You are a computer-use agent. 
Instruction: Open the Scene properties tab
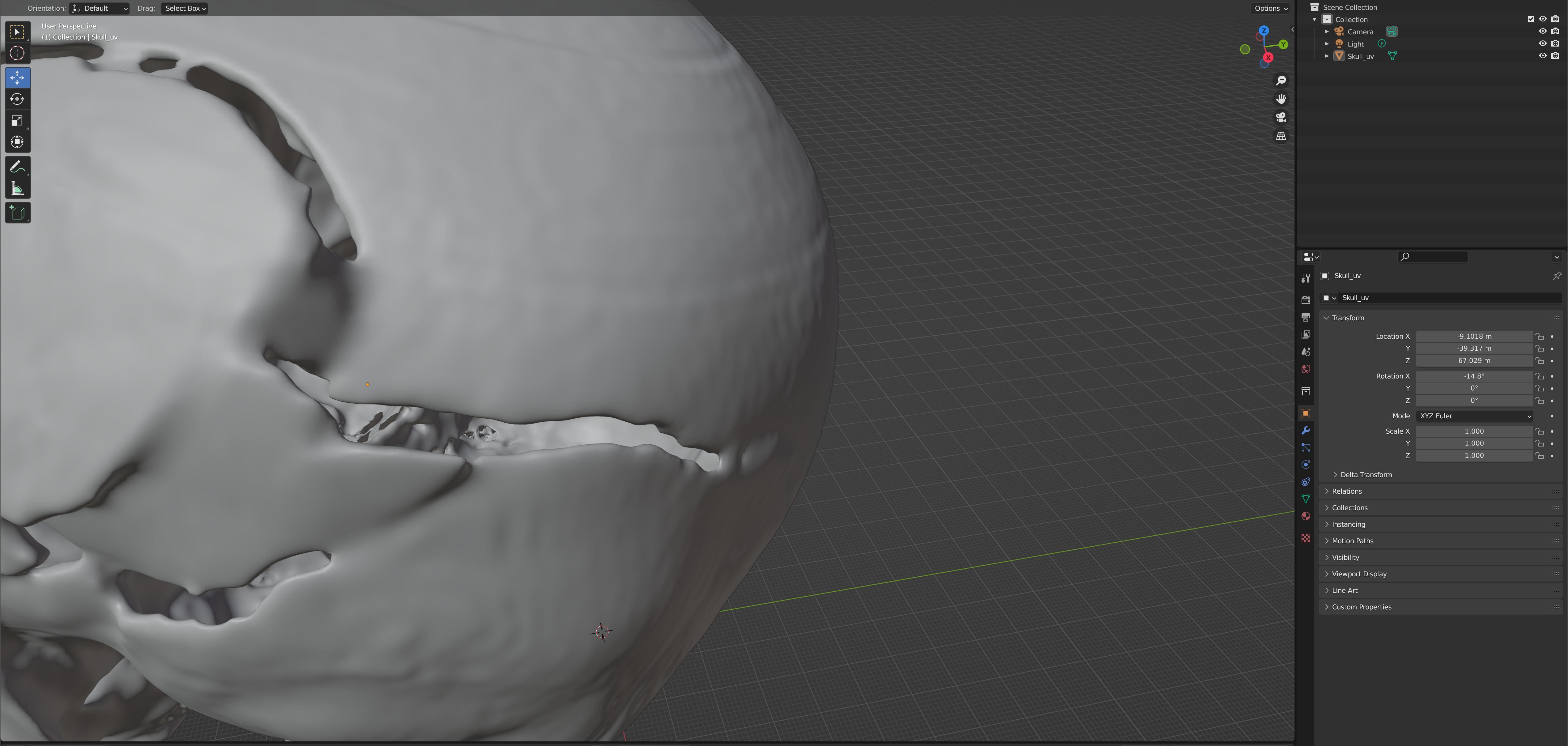pyautogui.click(x=1306, y=352)
